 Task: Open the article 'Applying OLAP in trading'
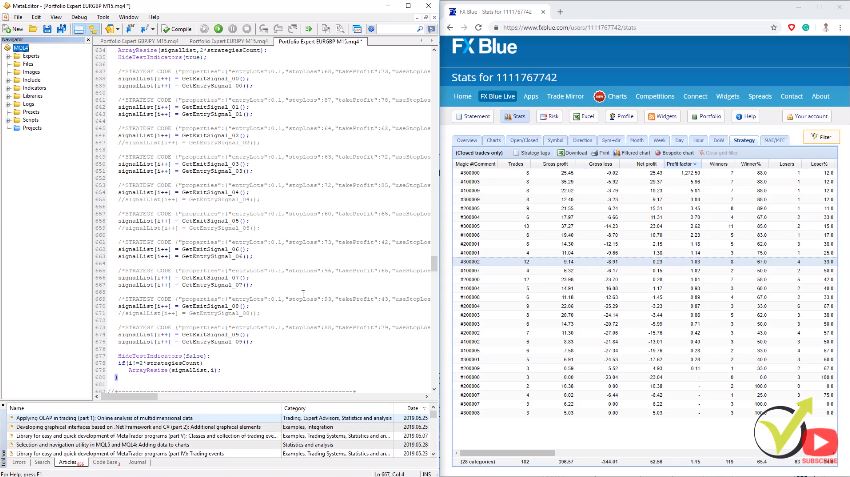tap(105, 418)
